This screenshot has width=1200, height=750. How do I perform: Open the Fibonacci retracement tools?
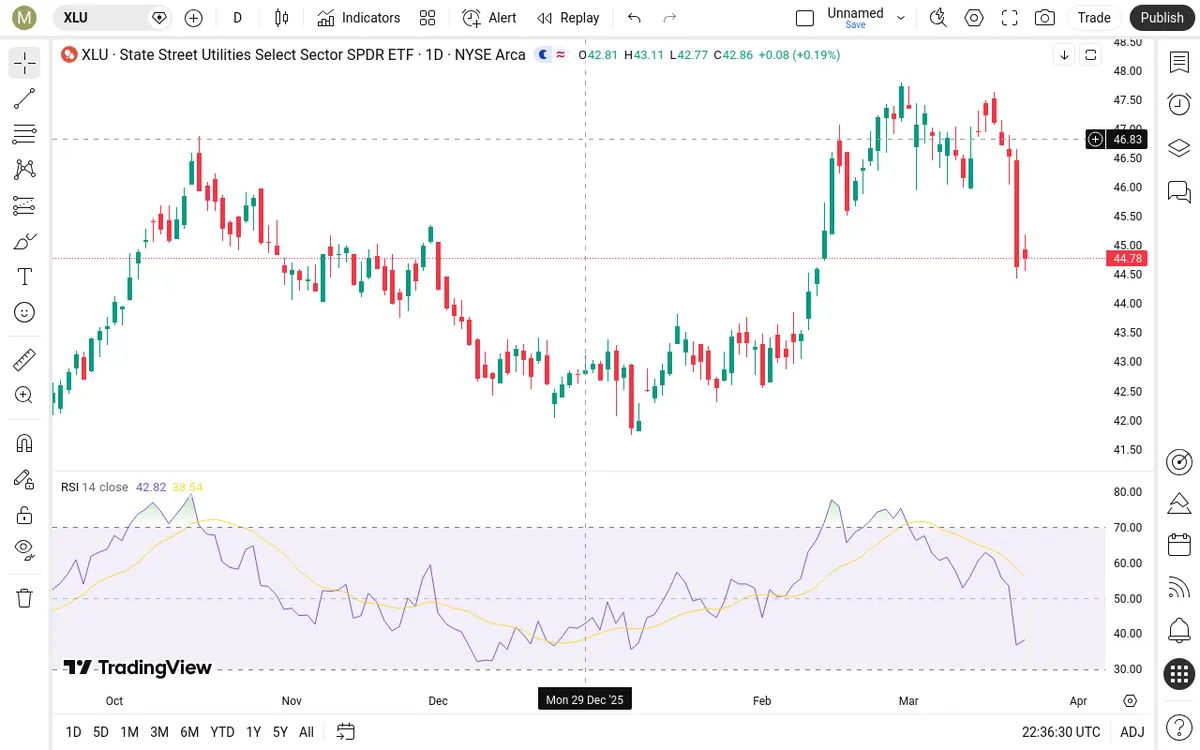click(x=25, y=134)
